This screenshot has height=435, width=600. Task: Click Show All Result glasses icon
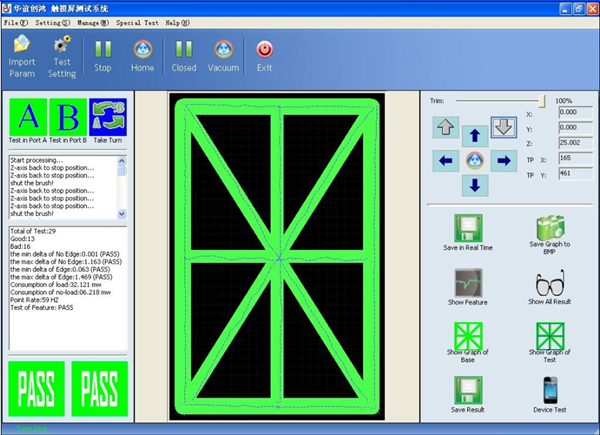[x=551, y=284]
